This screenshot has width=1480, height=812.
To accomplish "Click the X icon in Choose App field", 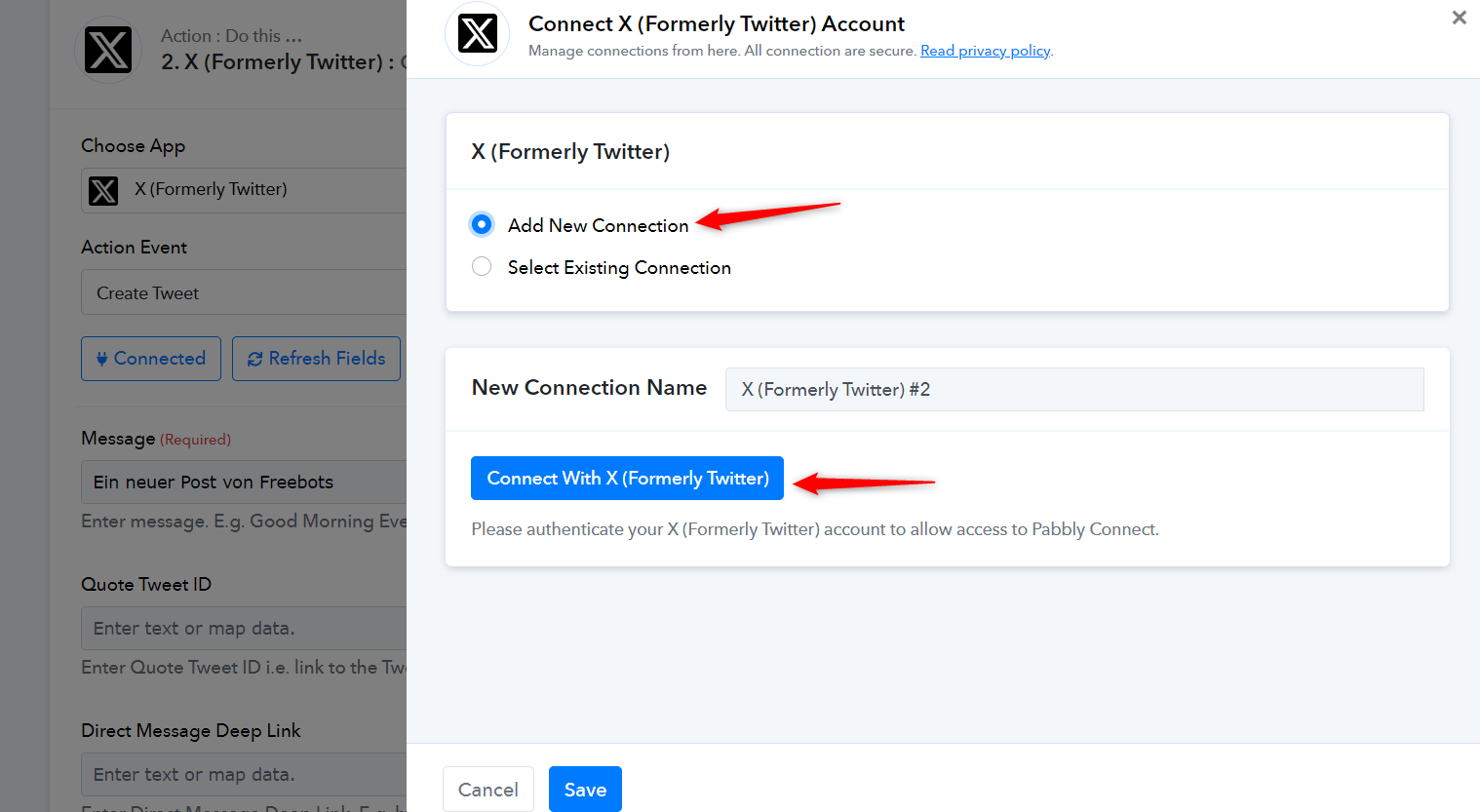I will coord(103,190).
